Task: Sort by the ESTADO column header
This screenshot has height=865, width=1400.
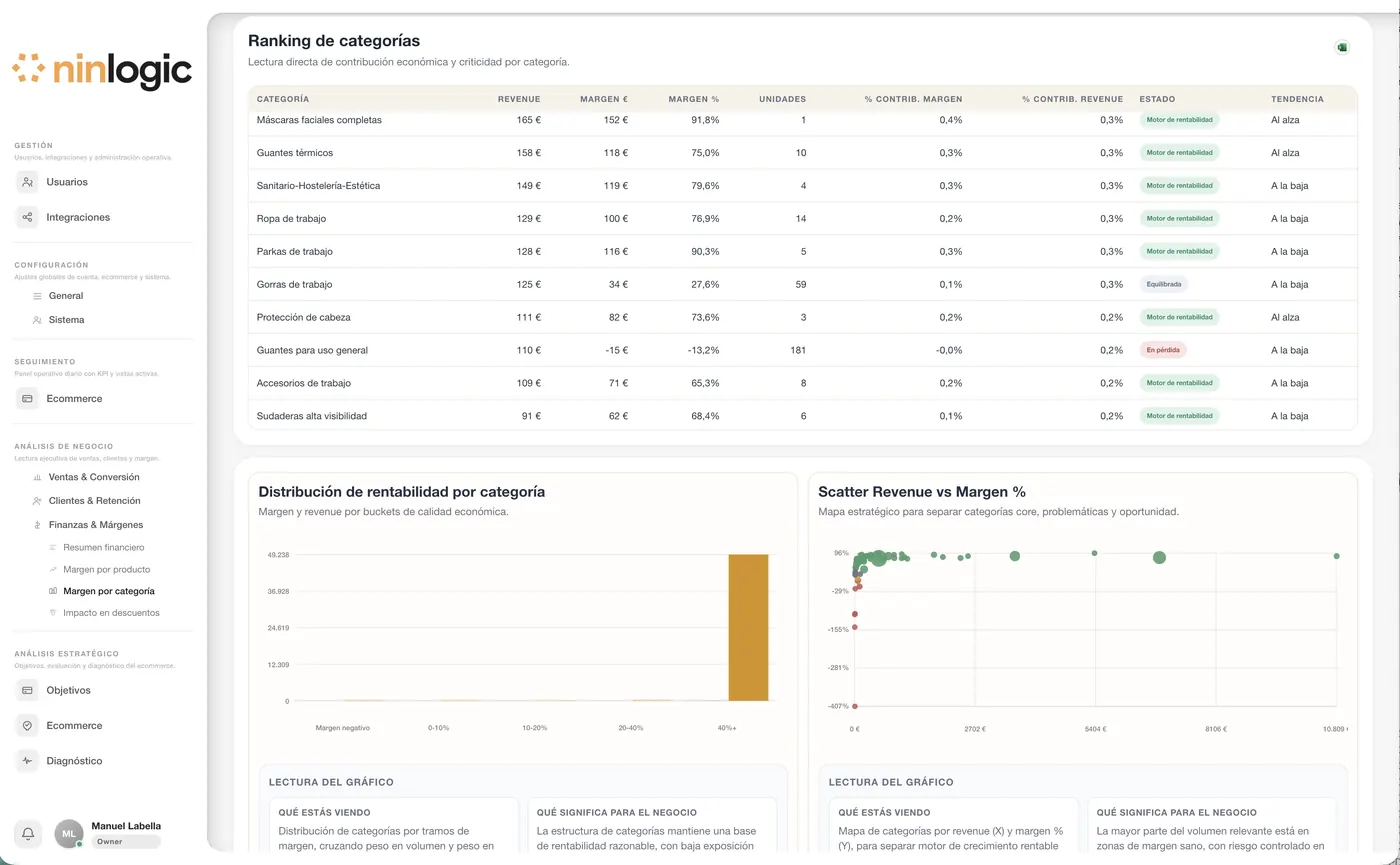Action: (1157, 99)
